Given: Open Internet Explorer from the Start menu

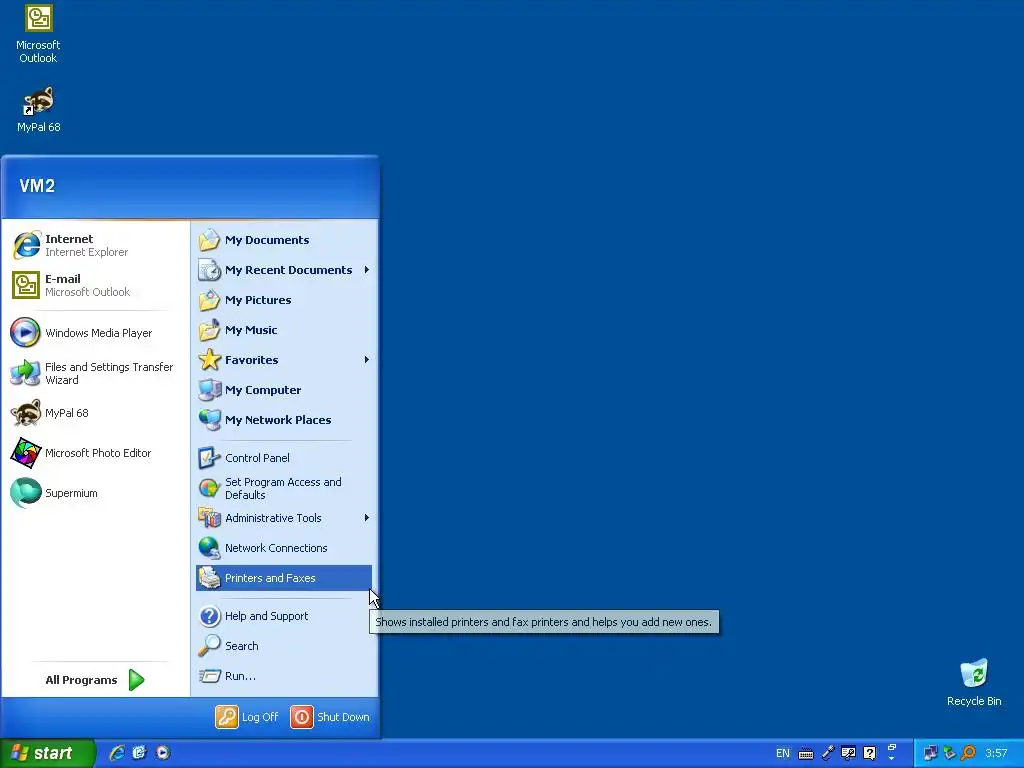Looking at the screenshot, I should (95, 246).
